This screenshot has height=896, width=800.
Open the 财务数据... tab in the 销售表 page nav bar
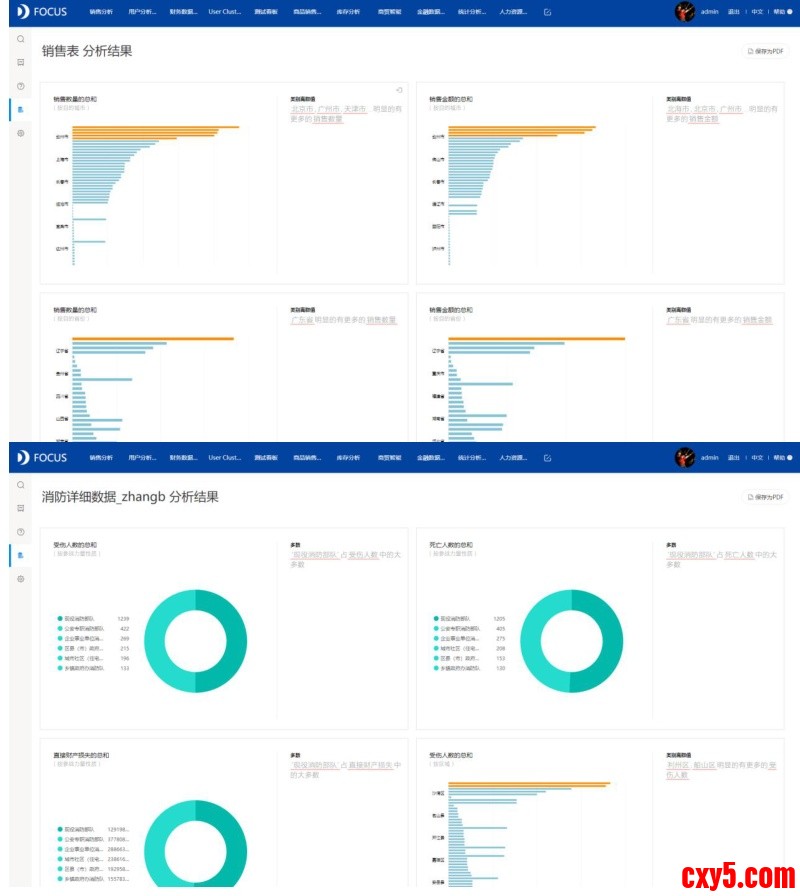coord(183,11)
